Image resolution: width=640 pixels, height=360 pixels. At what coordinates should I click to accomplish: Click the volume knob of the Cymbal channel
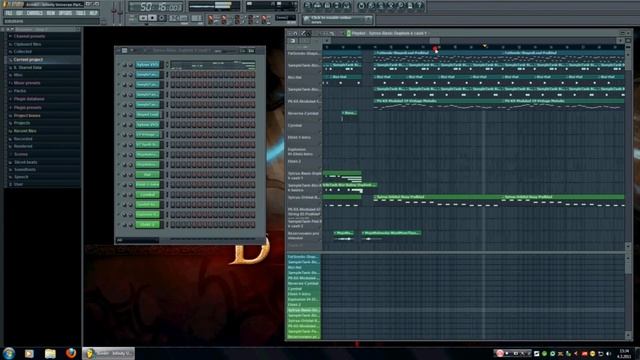131,195
